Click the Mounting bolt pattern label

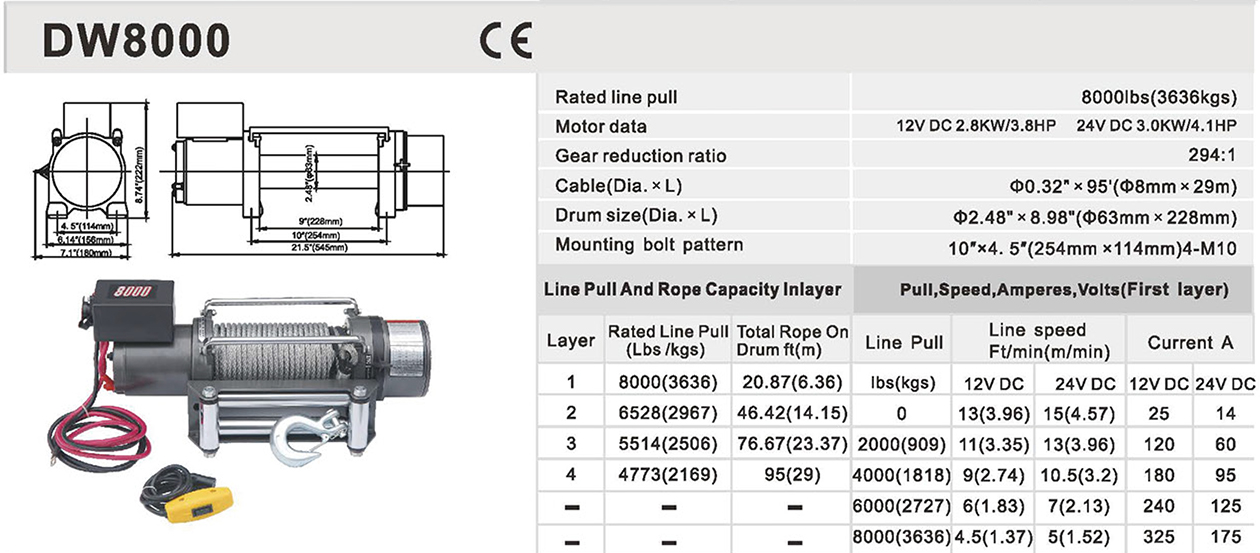pos(649,245)
